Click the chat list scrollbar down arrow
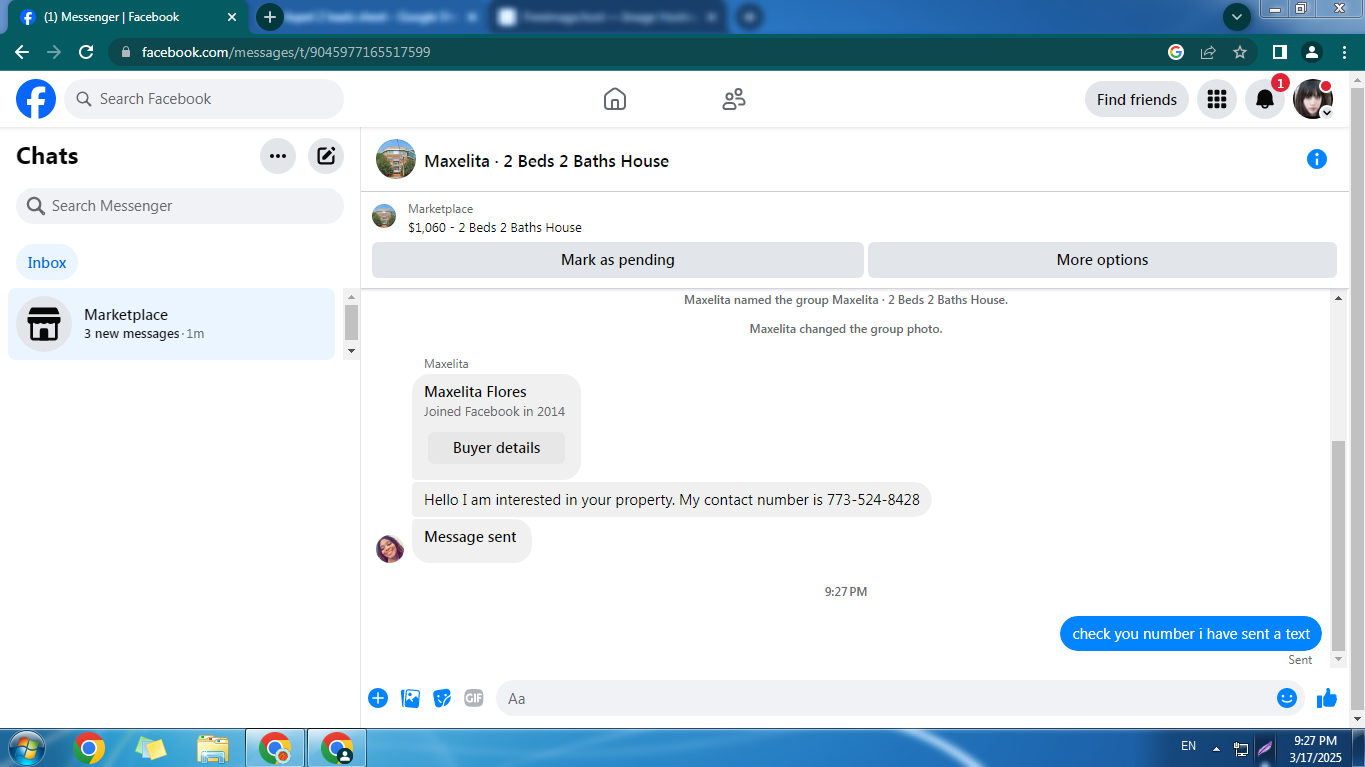The height and width of the screenshot is (767, 1365). coord(351,351)
